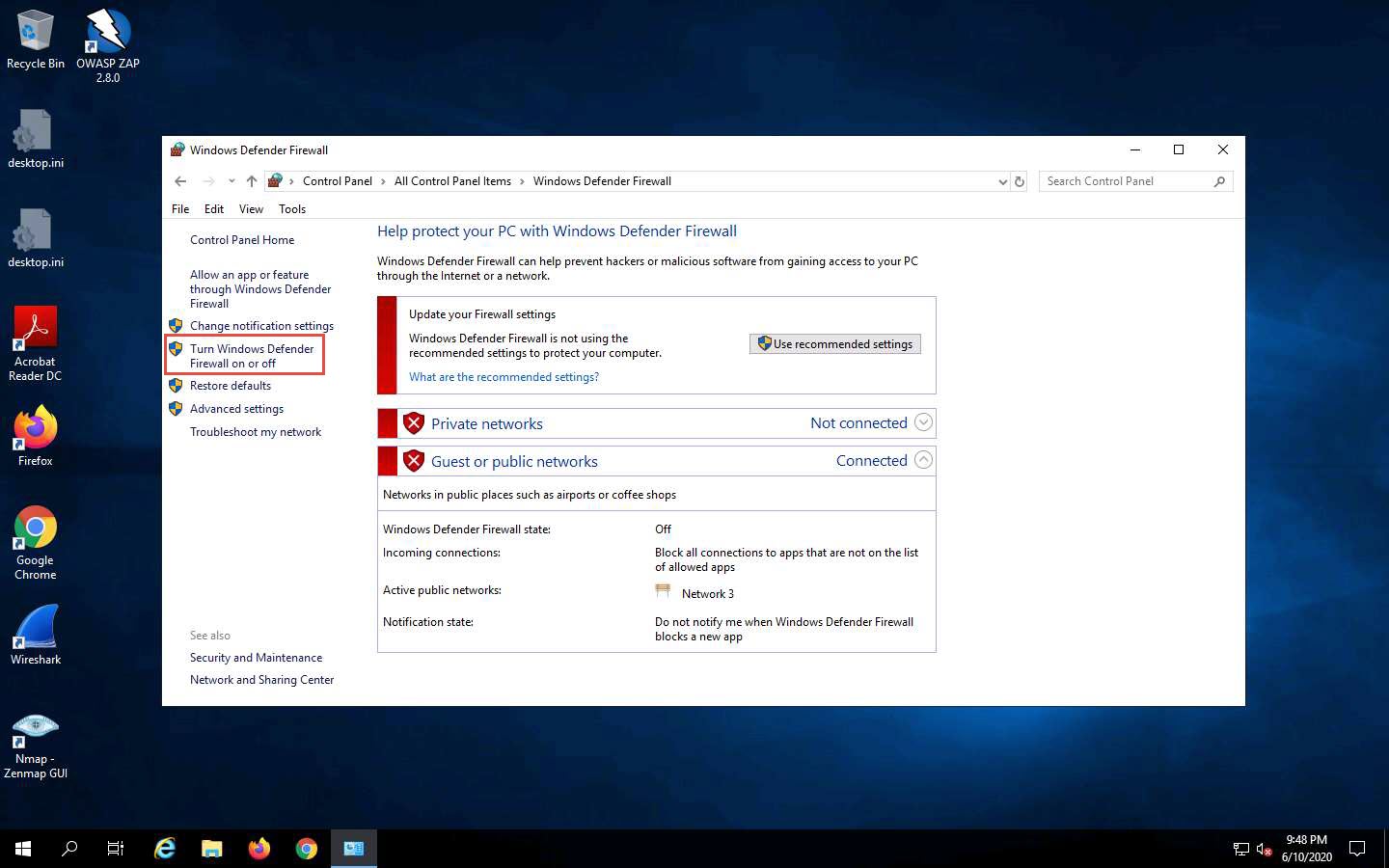Viewport: 1389px width, 868px height.
Task: Open the View menu
Action: tap(251, 209)
